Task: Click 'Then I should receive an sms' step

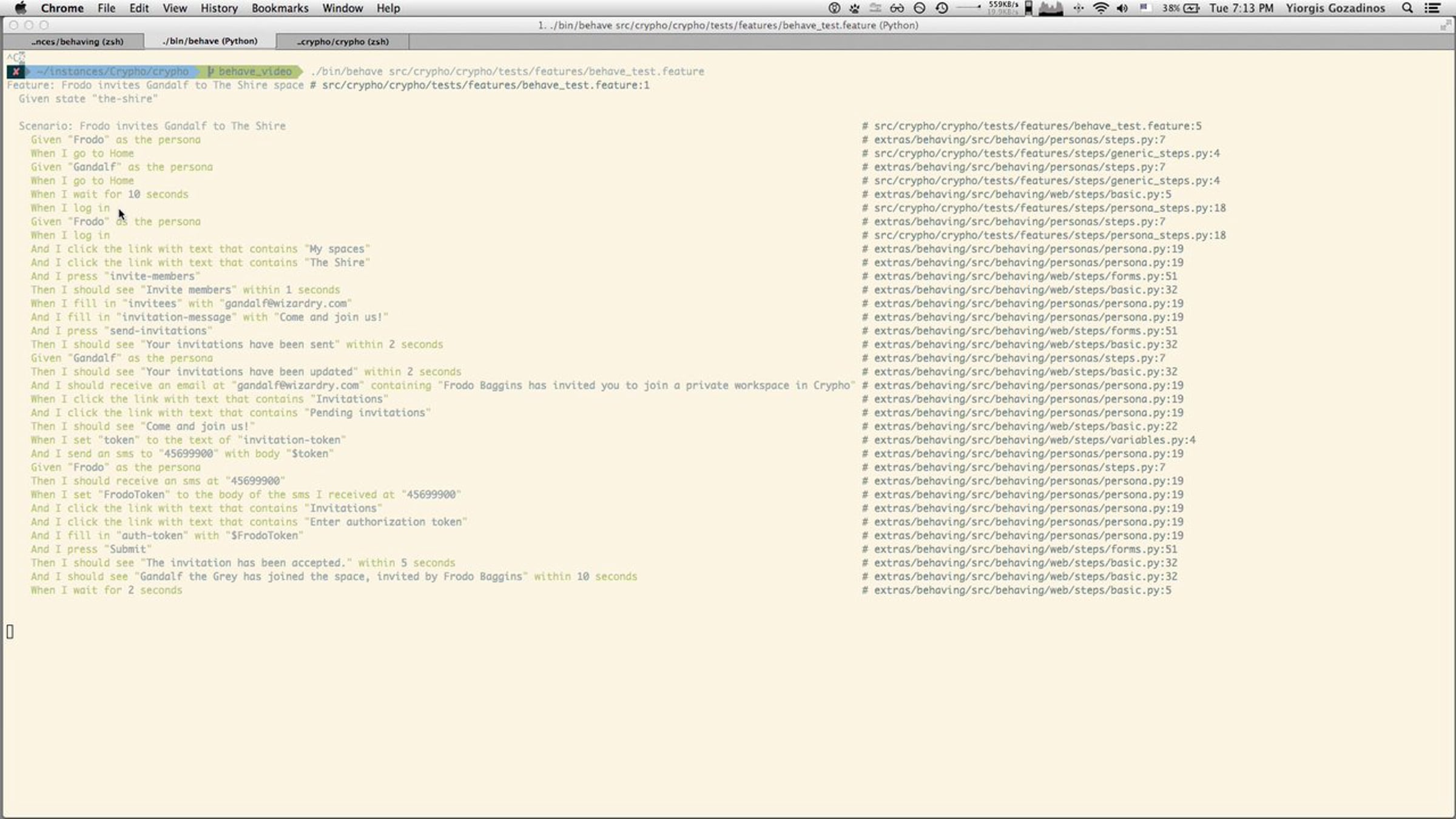Action: pyautogui.click(x=158, y=481)
